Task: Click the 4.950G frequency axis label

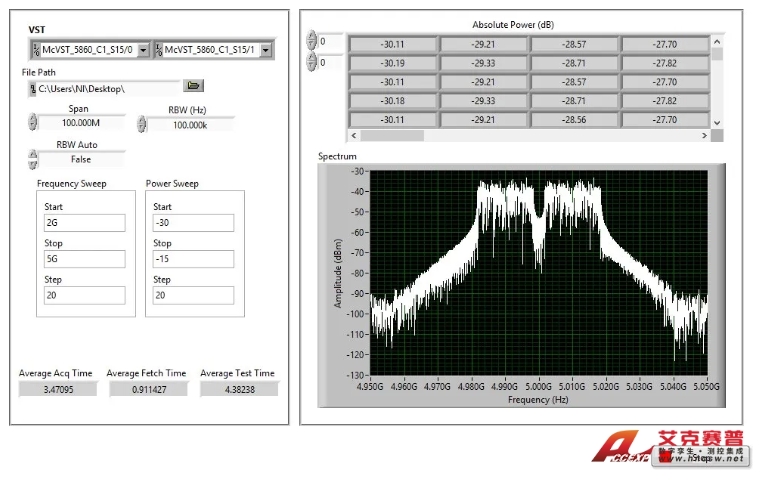Action: coord(372,381)
